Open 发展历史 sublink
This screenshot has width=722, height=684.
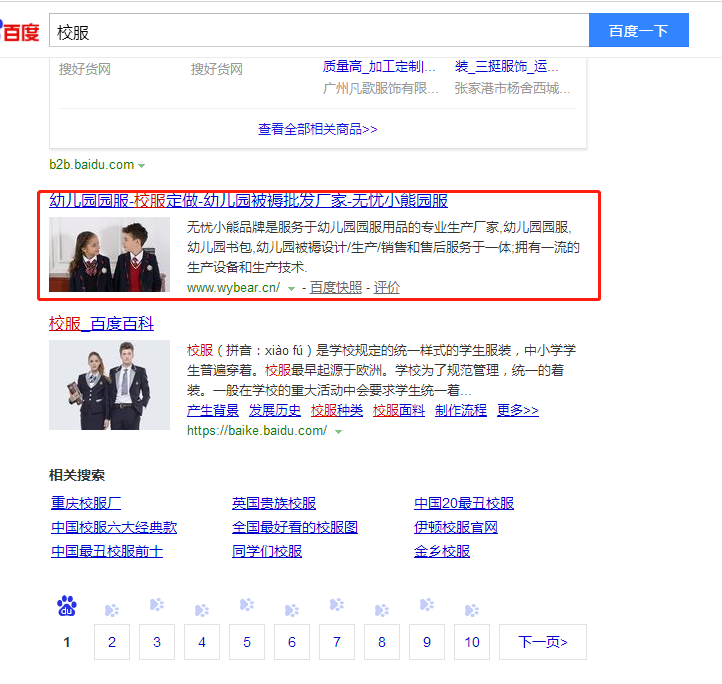(275, 410)
